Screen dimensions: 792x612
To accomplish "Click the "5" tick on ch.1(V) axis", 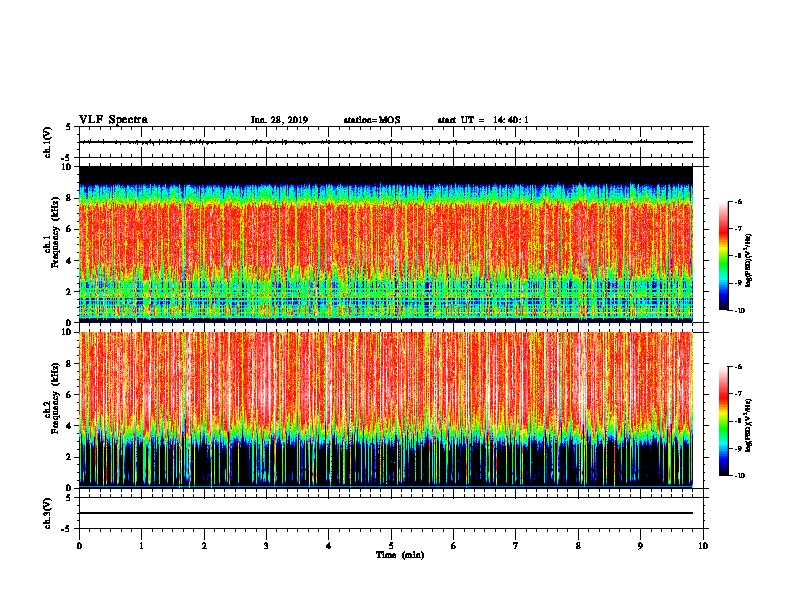I will [x=68, y=127].
